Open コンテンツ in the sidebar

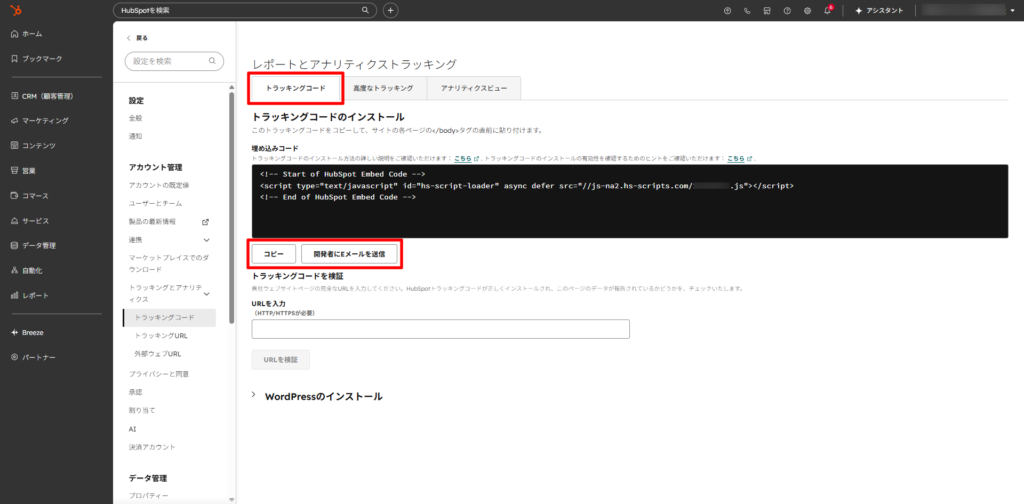(x=33, y=146)
